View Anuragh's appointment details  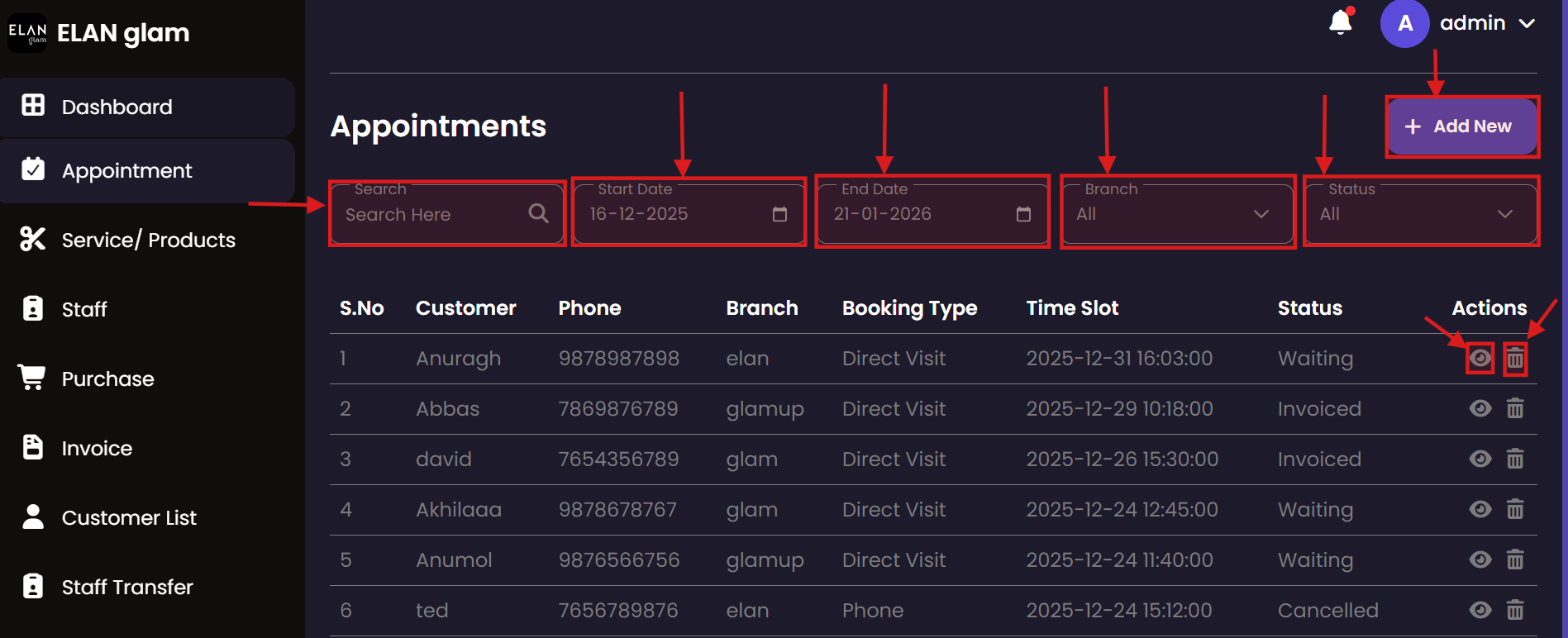1480,359
